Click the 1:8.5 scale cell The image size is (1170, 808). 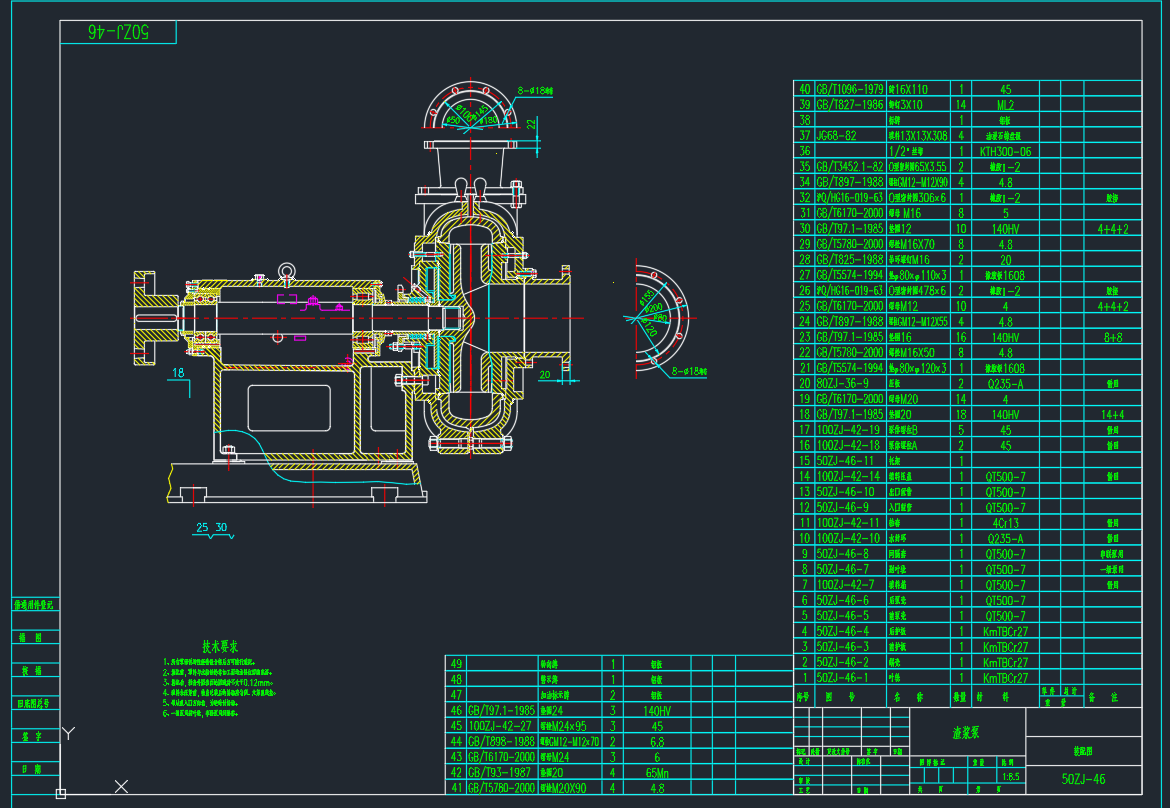pos(1011,774)
